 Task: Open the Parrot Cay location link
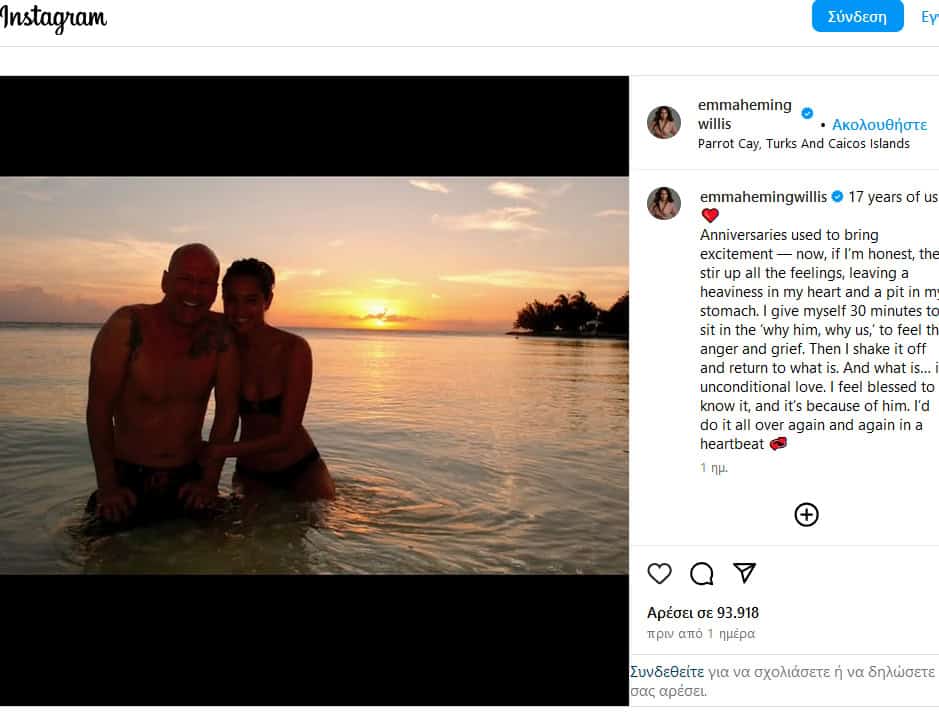click(x=803, y=143)
